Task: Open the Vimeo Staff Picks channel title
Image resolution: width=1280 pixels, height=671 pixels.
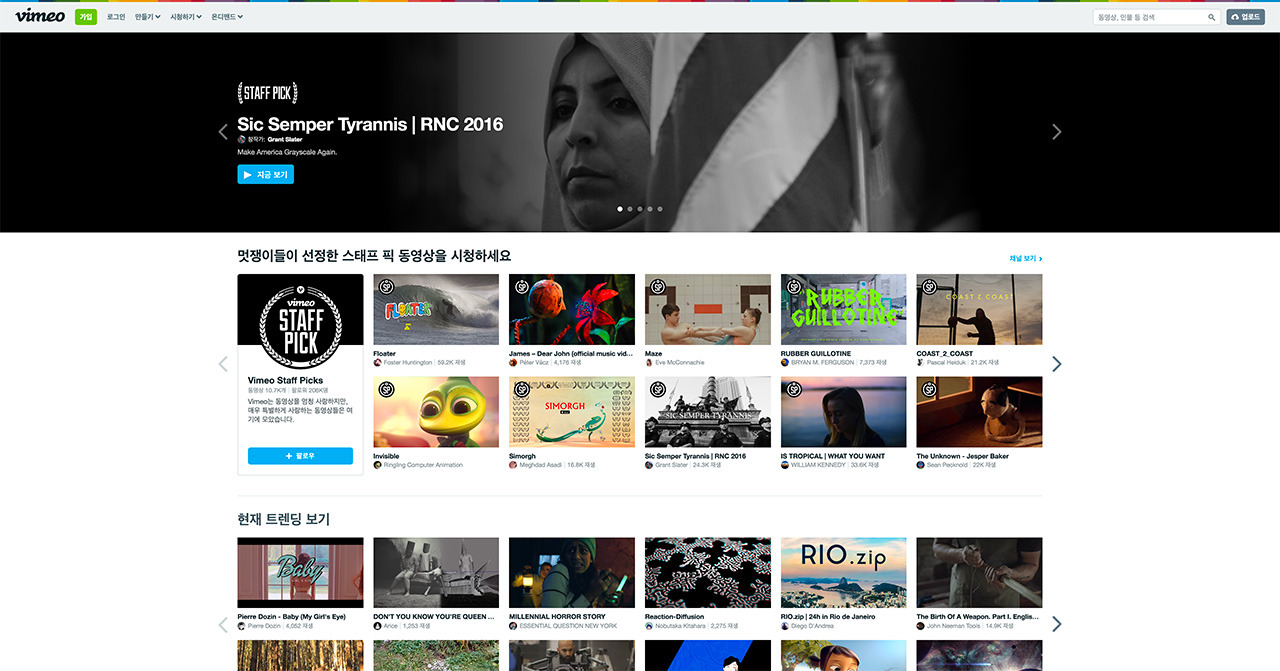Action: [x=285, y=380]
